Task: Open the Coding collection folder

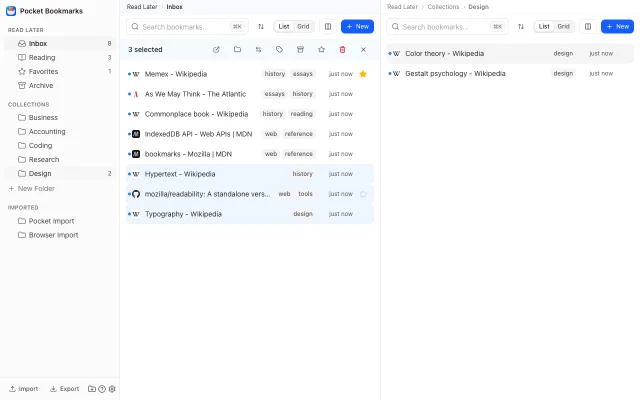Action: 60,145
